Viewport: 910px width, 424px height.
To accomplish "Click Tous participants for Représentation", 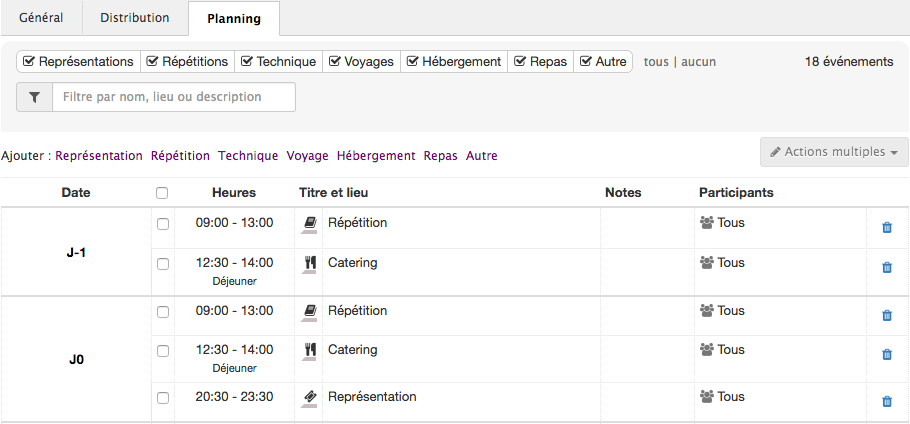I will pyautogui.click(x=731, y=397).
